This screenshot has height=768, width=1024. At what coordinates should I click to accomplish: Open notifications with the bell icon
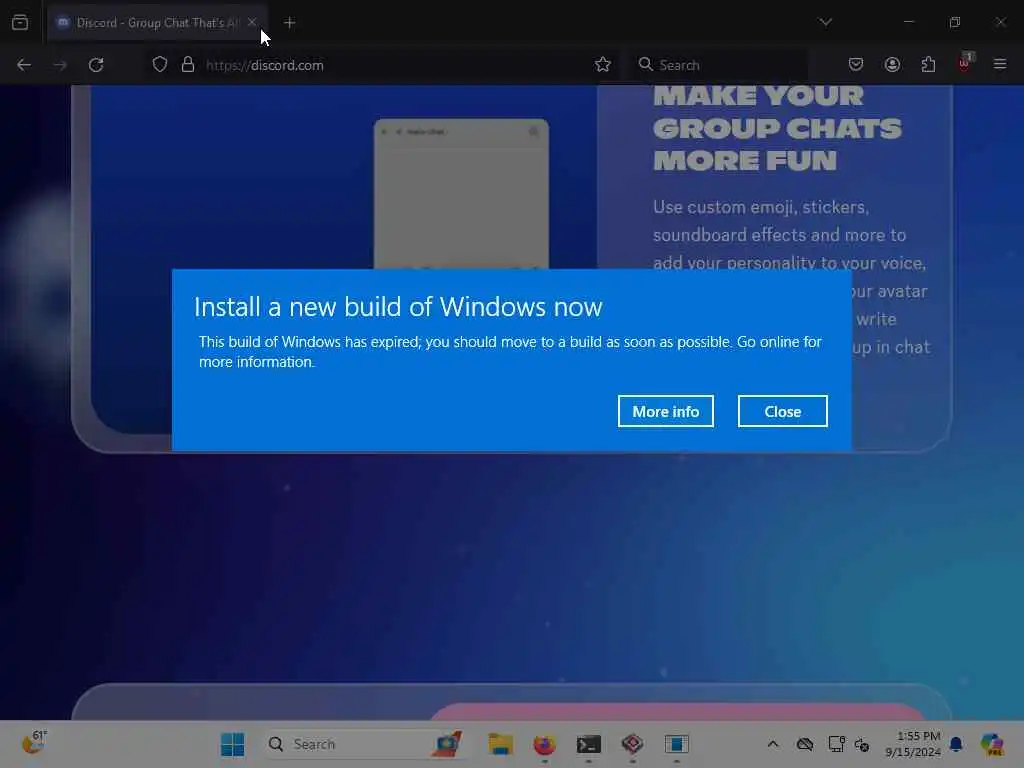coord(956,744)
